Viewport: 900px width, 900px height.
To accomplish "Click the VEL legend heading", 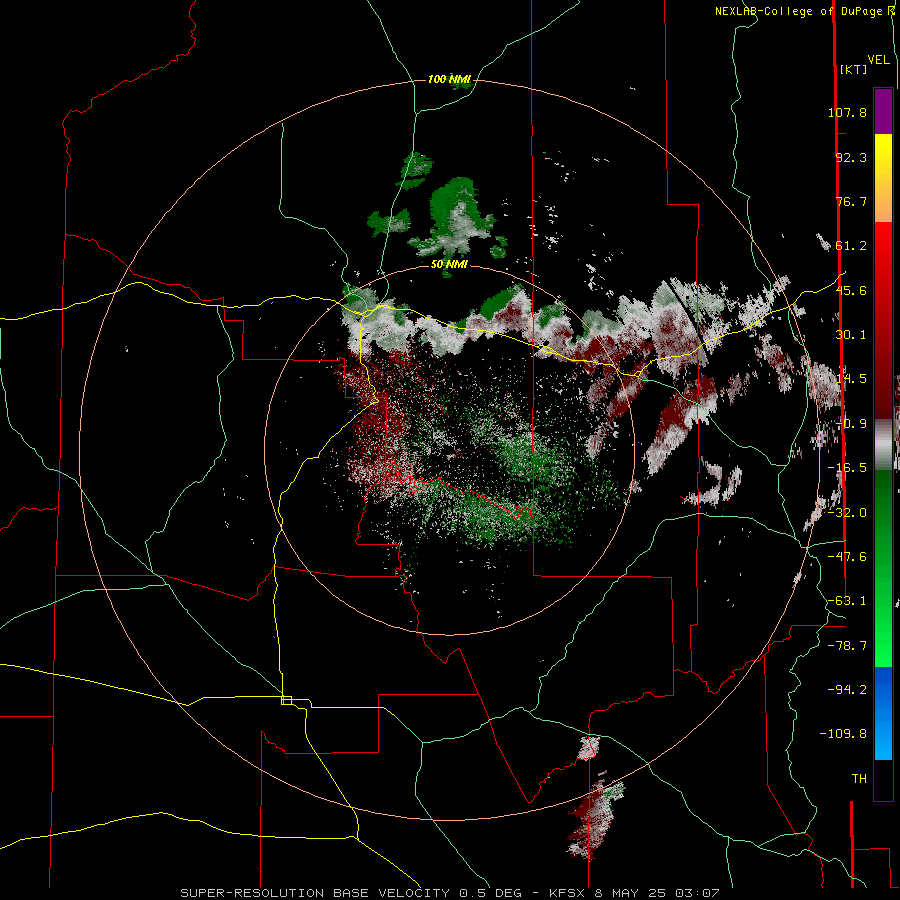I will [879, 60].
